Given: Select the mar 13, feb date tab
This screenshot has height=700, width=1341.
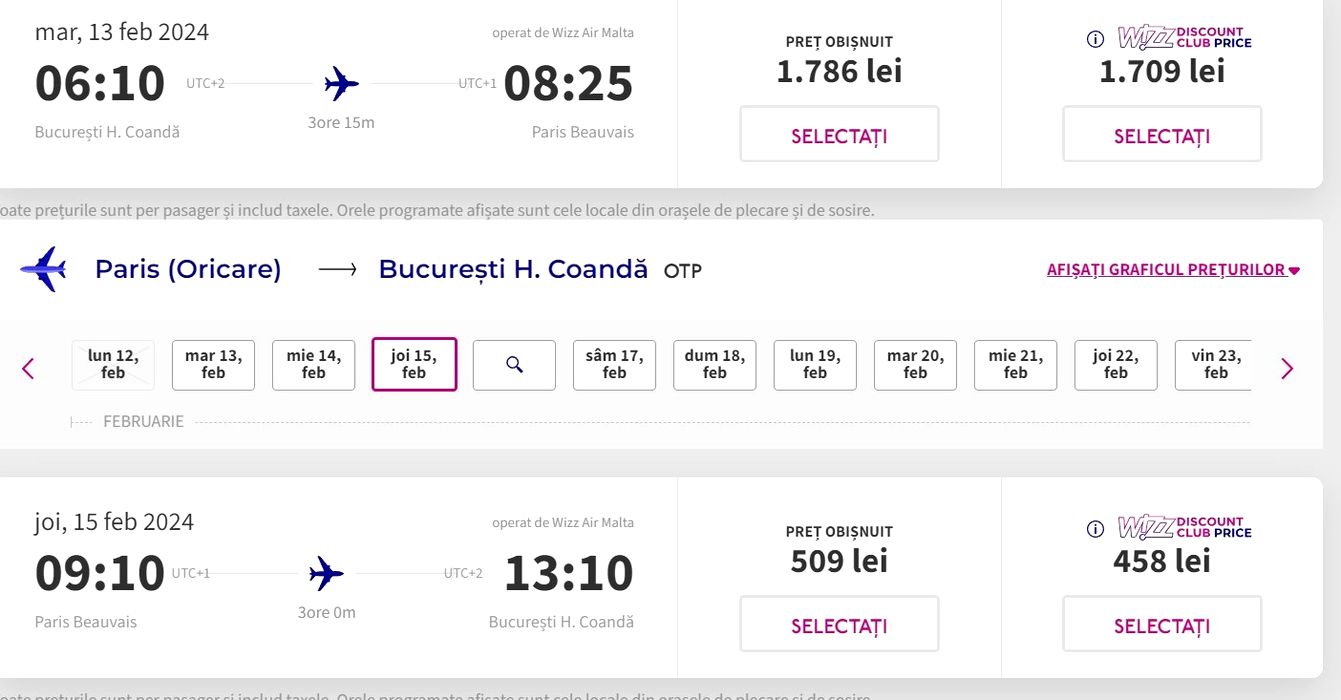Looking at the screenshot, I should point(213,365).
